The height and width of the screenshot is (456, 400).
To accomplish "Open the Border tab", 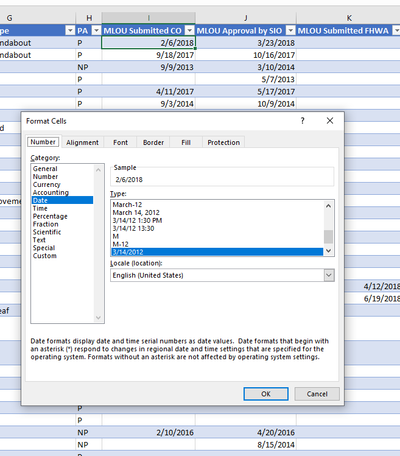I will click(153, 142).
